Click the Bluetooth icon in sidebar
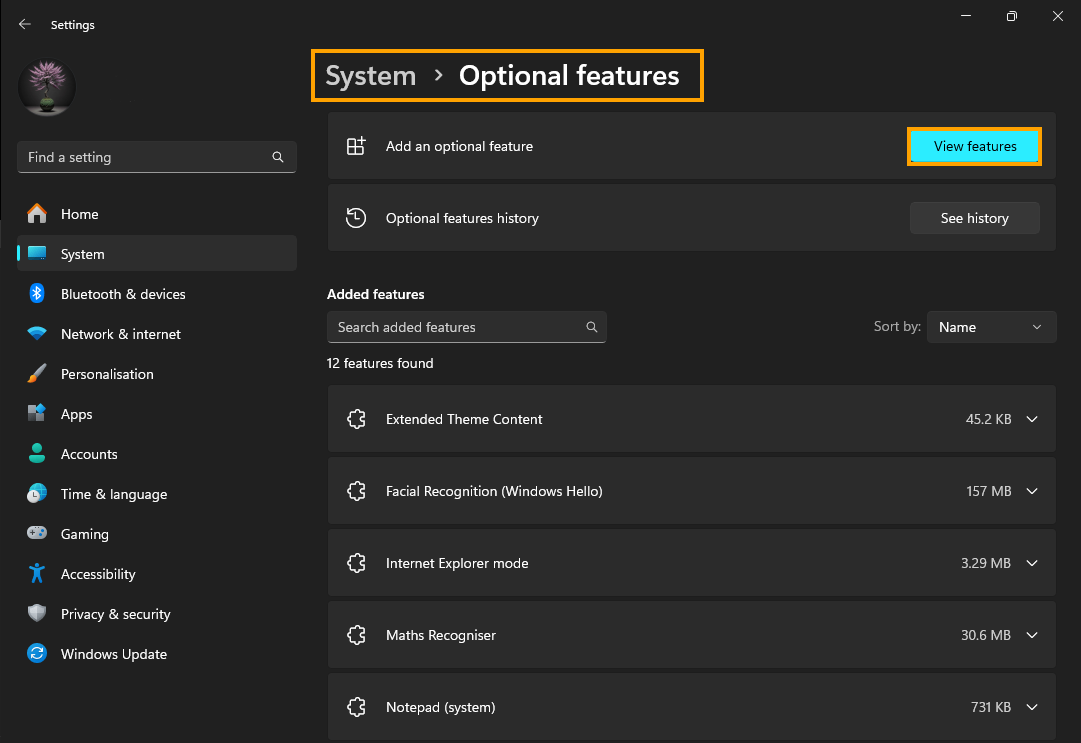This screenshot has width=1081, height=743. [37, 294]
